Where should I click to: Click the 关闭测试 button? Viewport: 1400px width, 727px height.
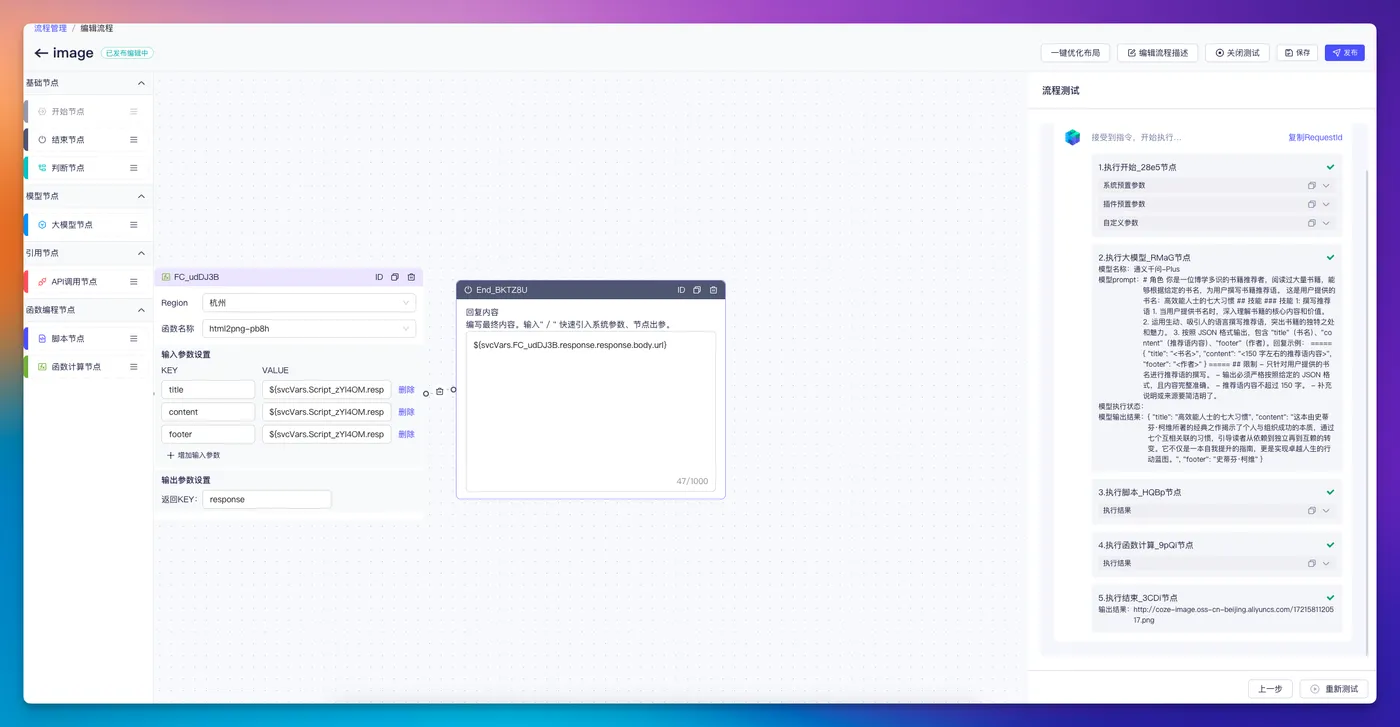pos(1237,53)
